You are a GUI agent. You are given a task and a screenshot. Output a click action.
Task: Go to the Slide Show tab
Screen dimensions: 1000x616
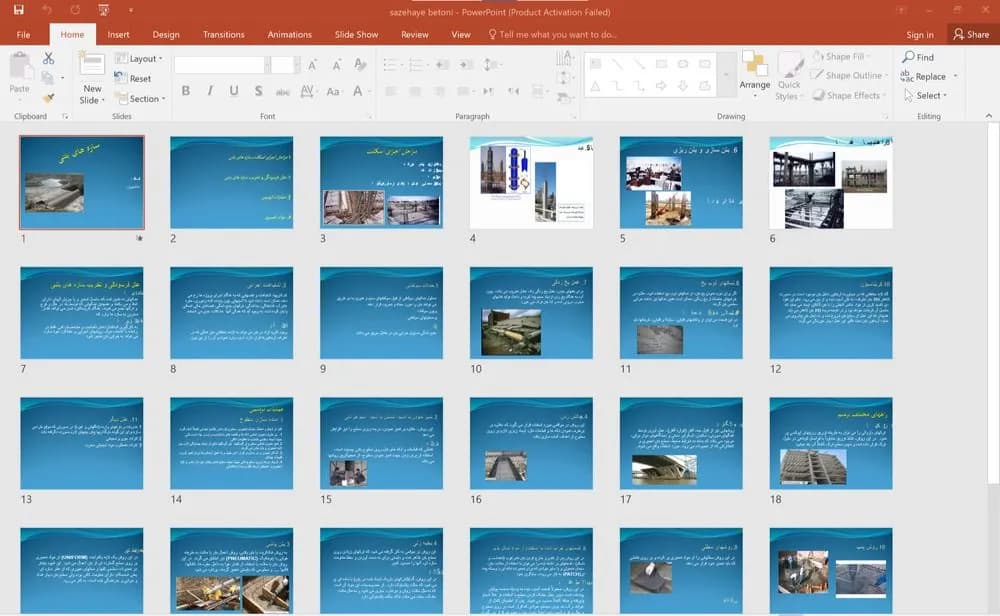click(357, 34)
